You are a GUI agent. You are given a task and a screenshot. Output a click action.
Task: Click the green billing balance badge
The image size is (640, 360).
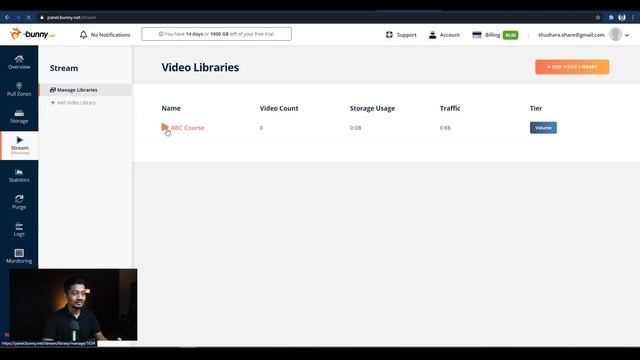click(510, 35)
